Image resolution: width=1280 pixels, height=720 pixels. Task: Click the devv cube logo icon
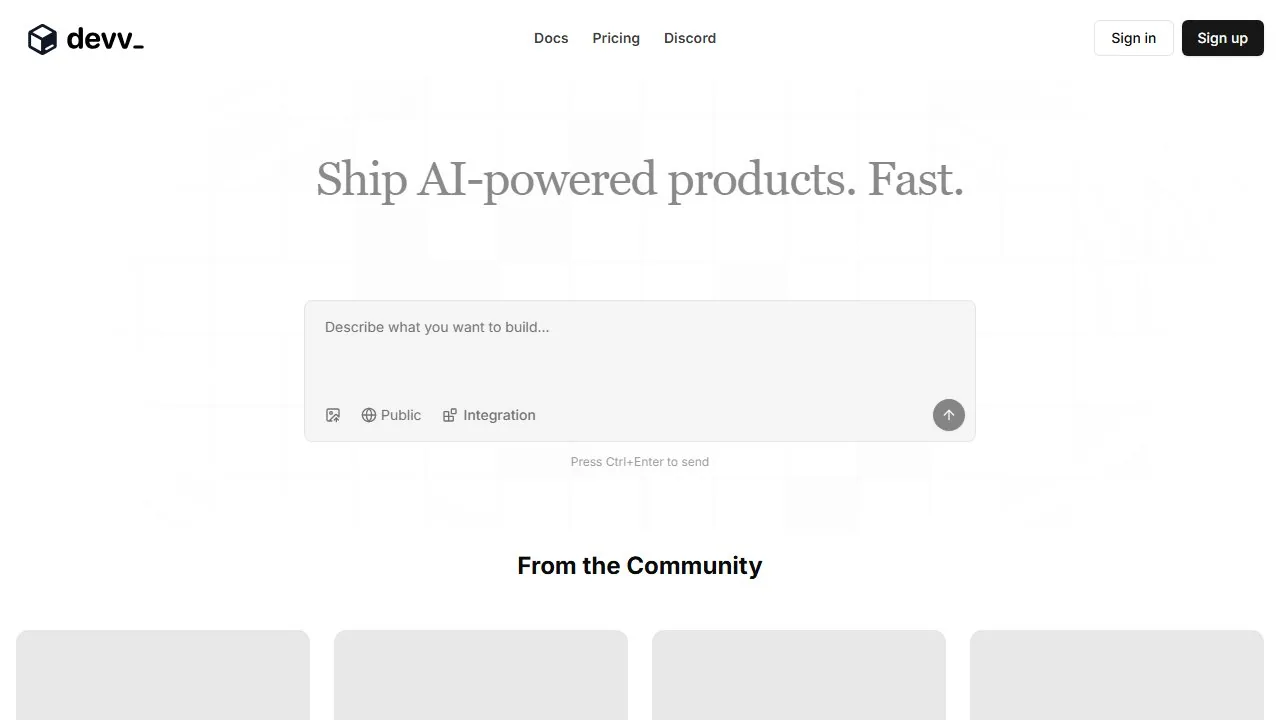(42, 39)
